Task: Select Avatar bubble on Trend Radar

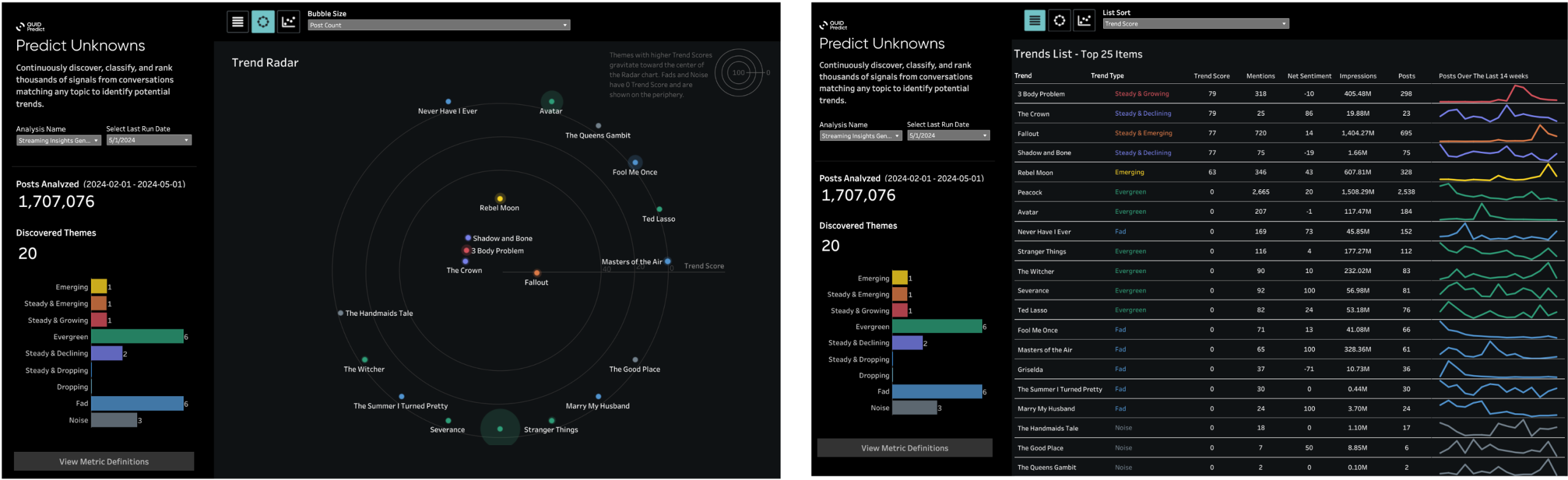Action: (x=551, y=102)
